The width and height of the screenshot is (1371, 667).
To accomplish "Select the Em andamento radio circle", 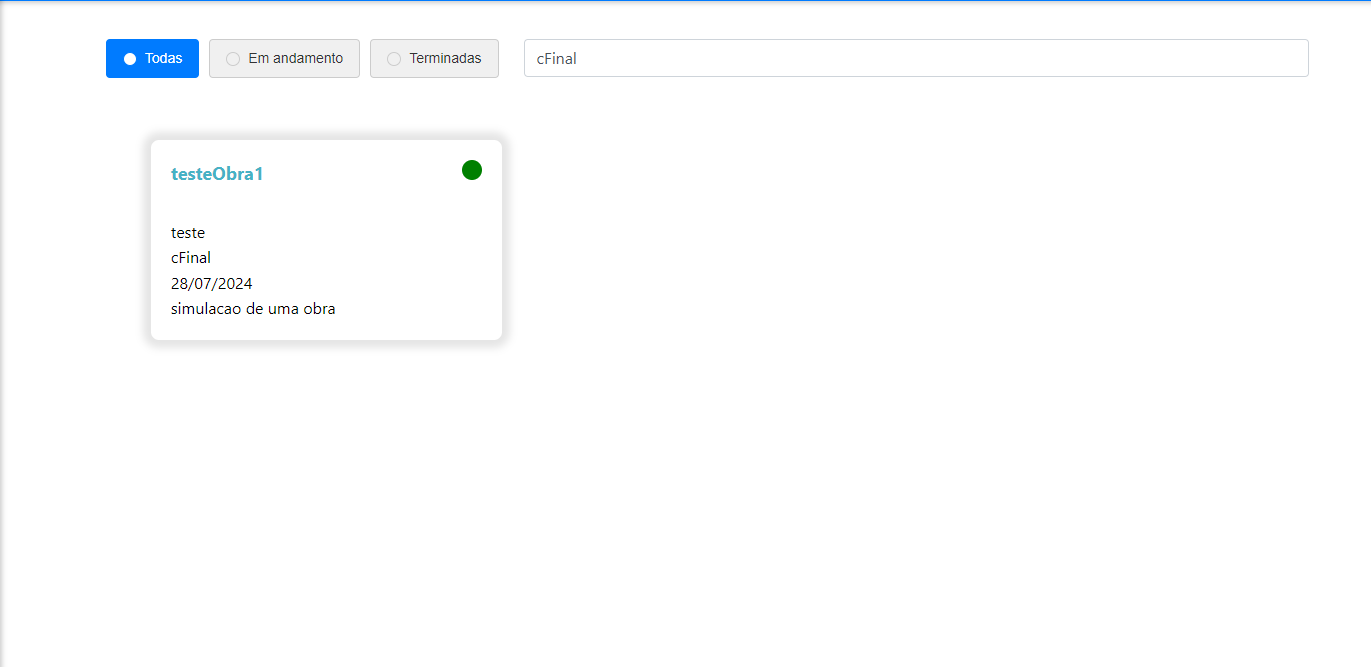I will click(x=233, y=59).
